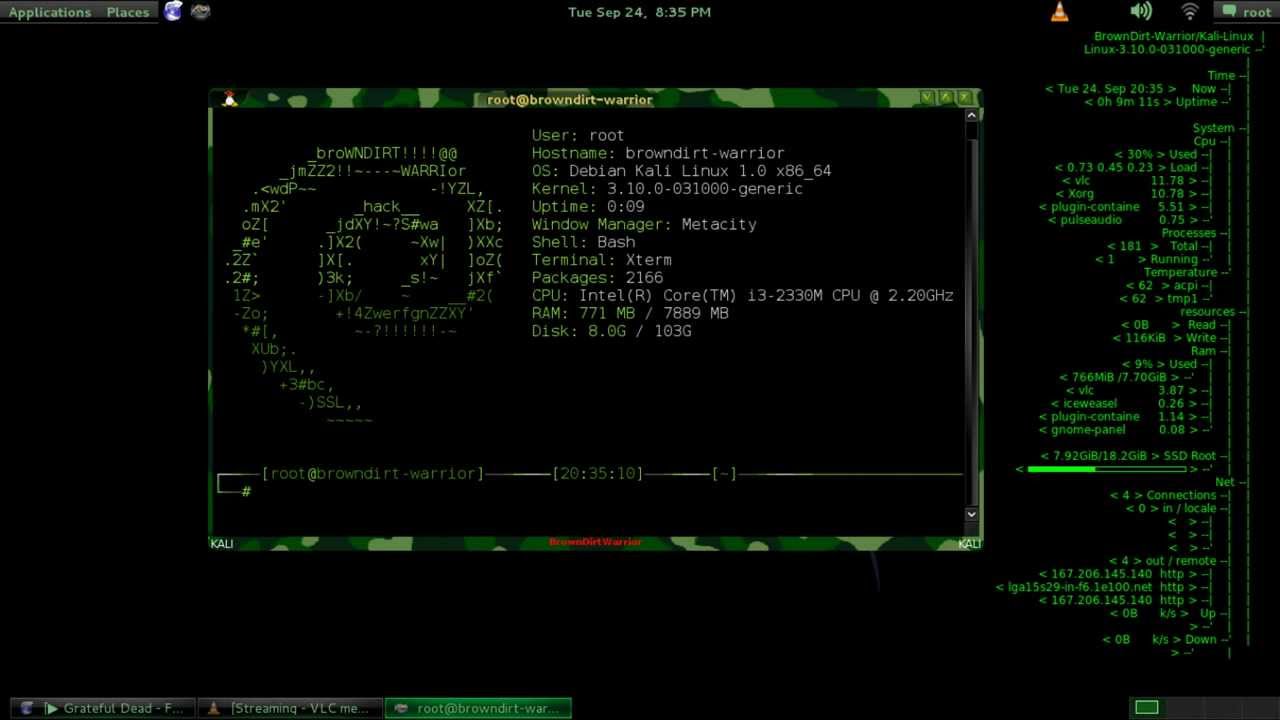This screenshot has width=1280, height=720.
Task: Click Conky 'lga15s29-in-f6.1e100.net http' entry
Action: pyautogui.click(x=1103, y=587)
